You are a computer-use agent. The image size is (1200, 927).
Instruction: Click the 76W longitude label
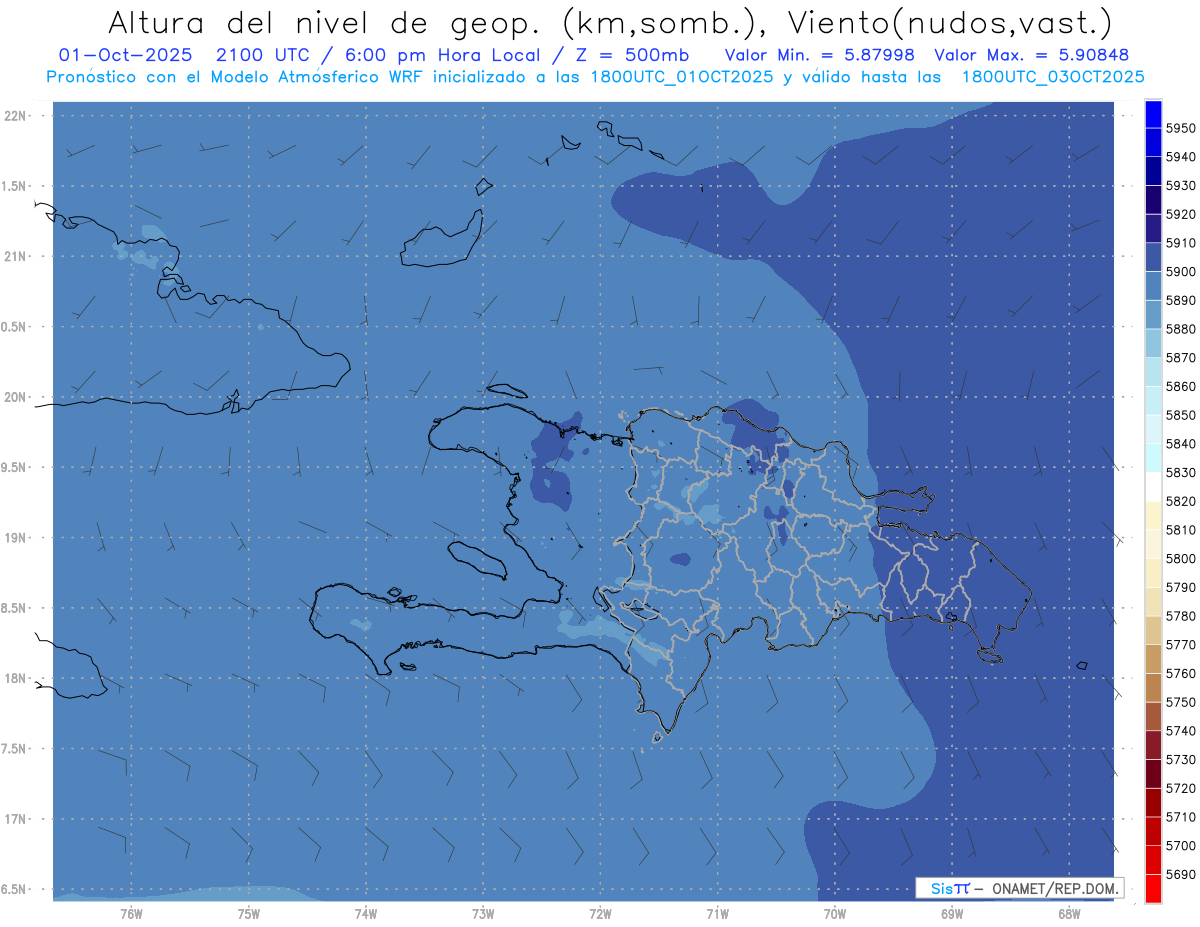[131, 913]
